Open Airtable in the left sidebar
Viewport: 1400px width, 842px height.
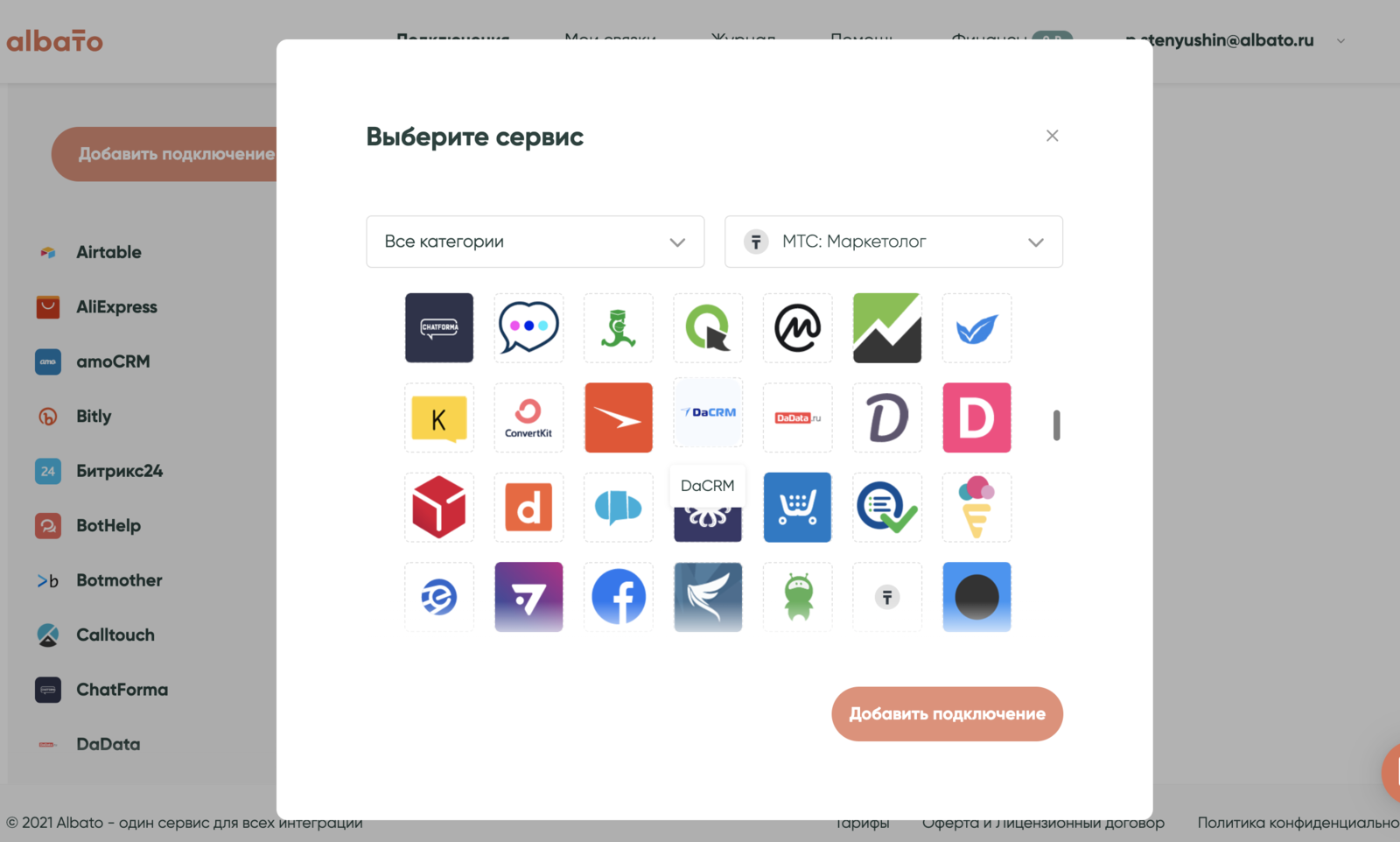(108, 252)
